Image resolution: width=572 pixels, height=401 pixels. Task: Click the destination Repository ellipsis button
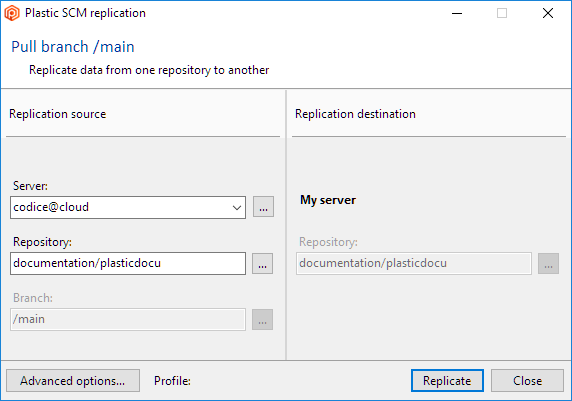click(548, 263)
